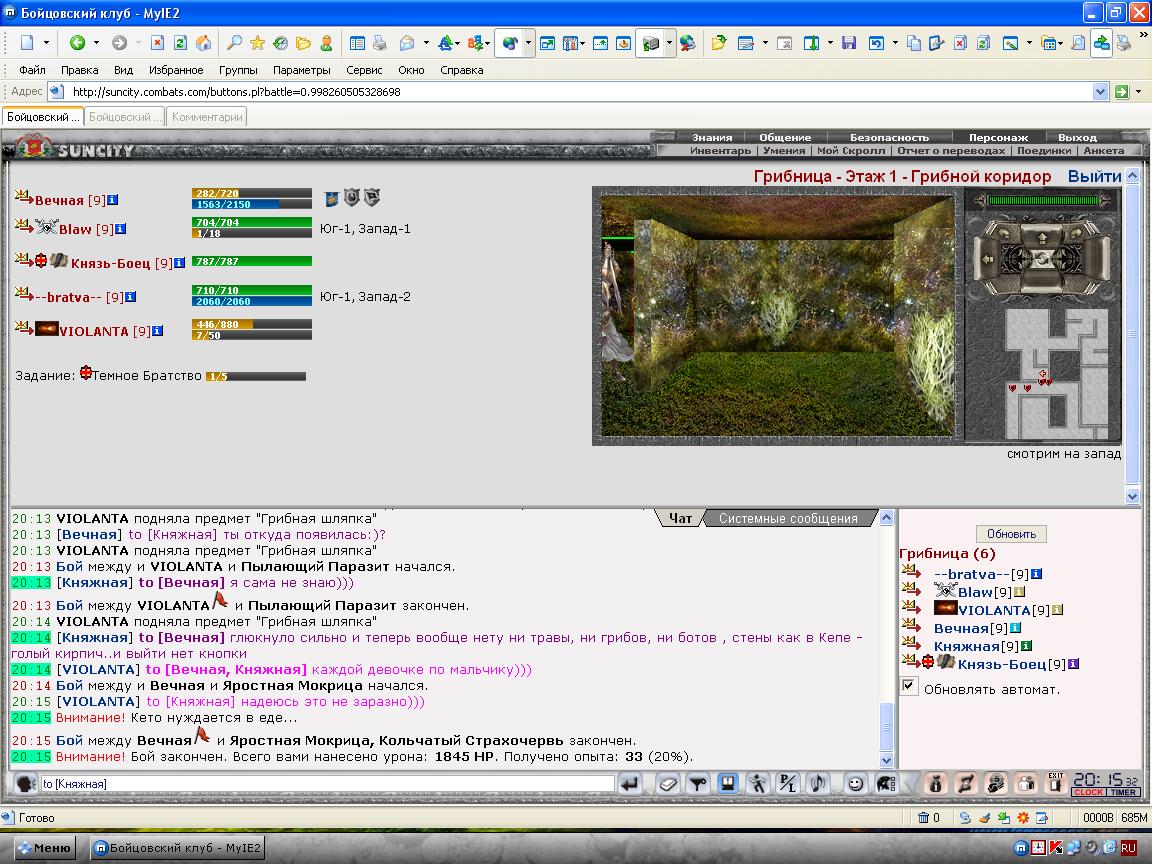This screenshot has width=1152, height=864.
Task: Open info icon next to Blaw in party list
Action: 120,229
